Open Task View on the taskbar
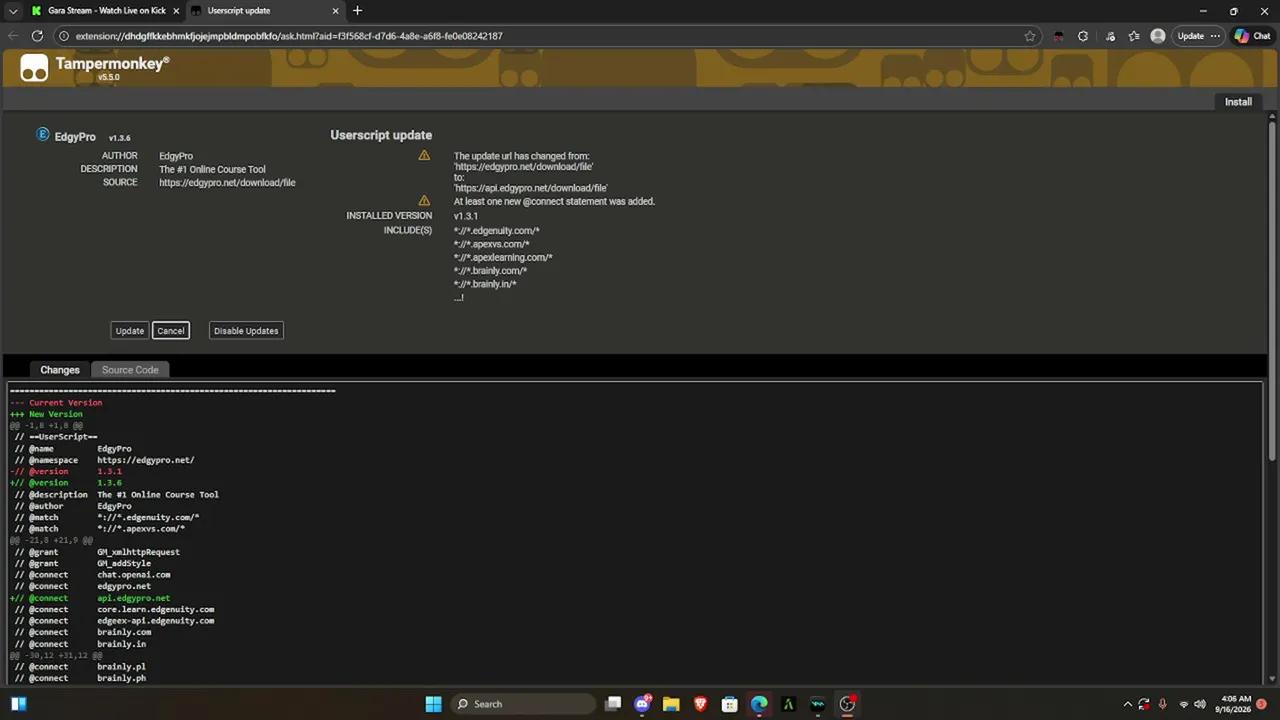The image size is (1280, 720). click(x=613, y=704)
